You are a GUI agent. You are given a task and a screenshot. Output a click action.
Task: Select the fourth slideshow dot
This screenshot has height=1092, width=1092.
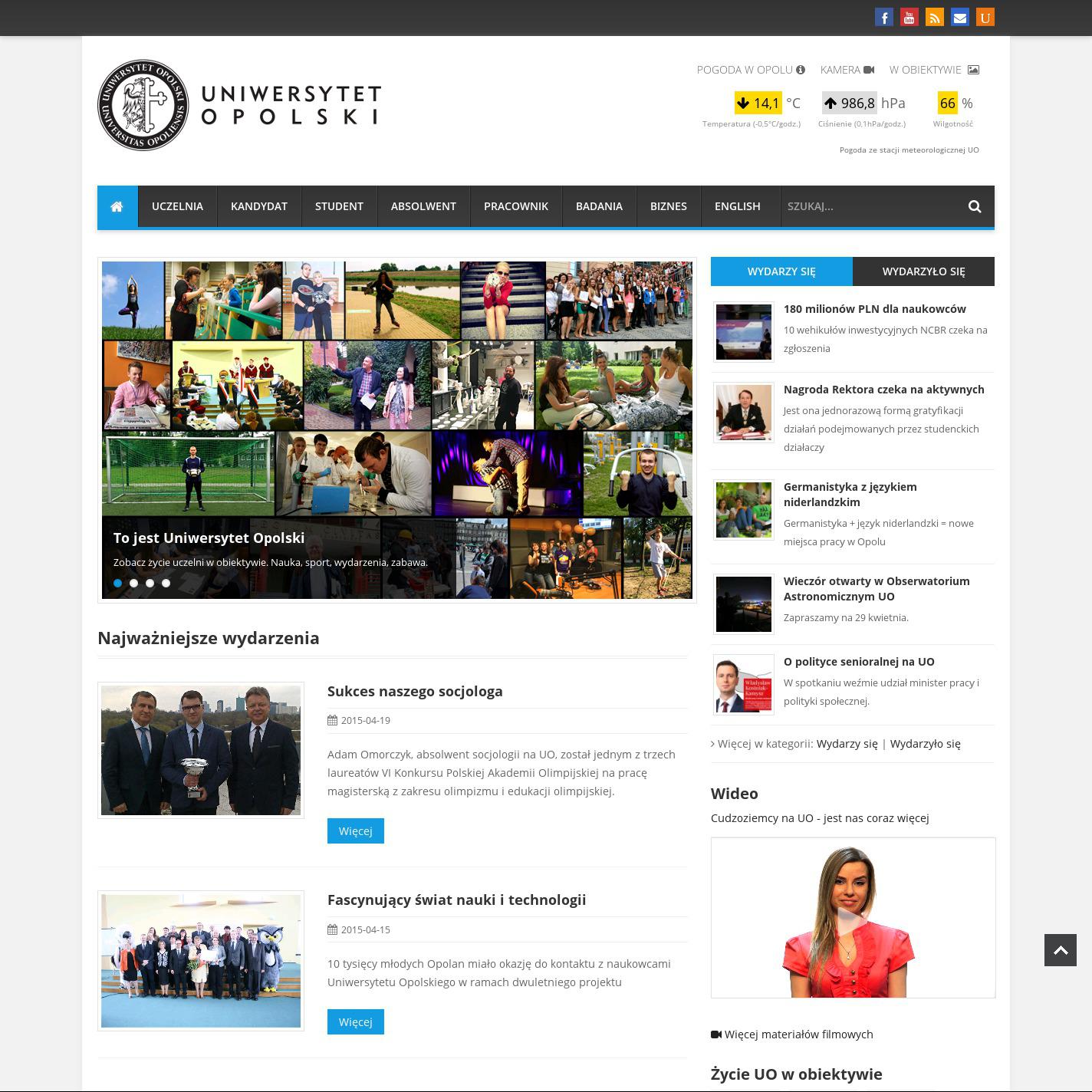pyautogui.click(x=166, y=583)
